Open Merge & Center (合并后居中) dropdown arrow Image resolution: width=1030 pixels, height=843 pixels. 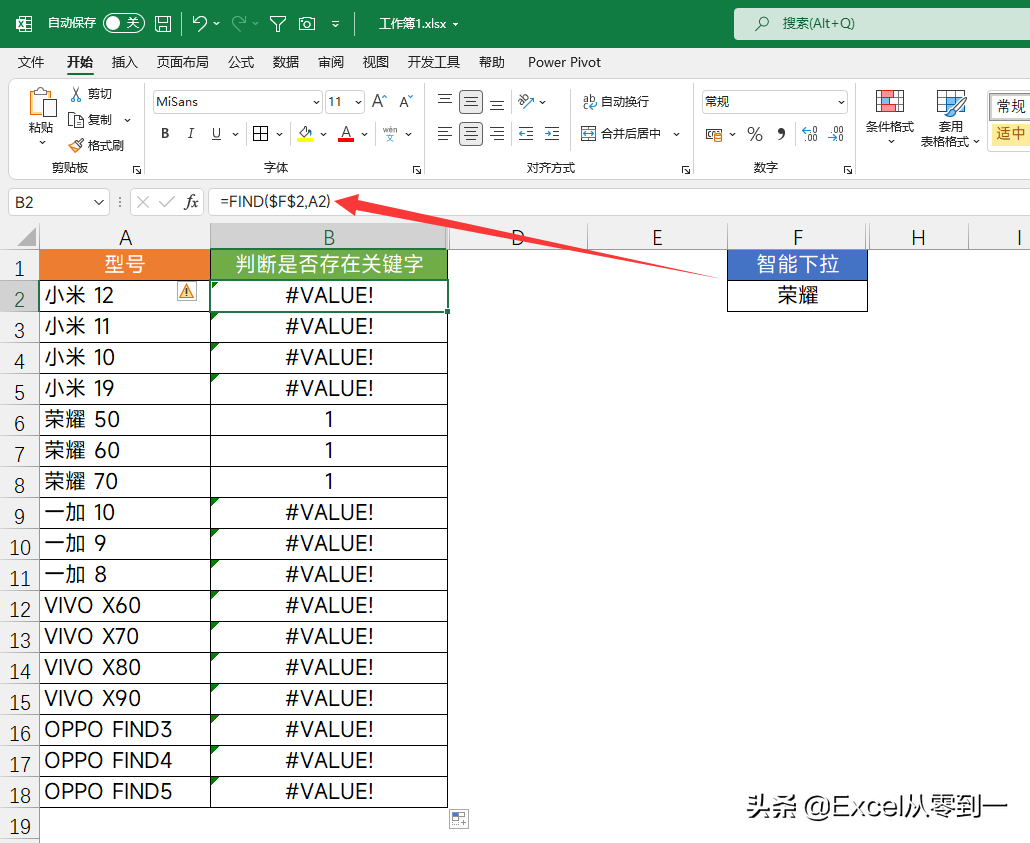pyautogui.click(x=676, y=134)
